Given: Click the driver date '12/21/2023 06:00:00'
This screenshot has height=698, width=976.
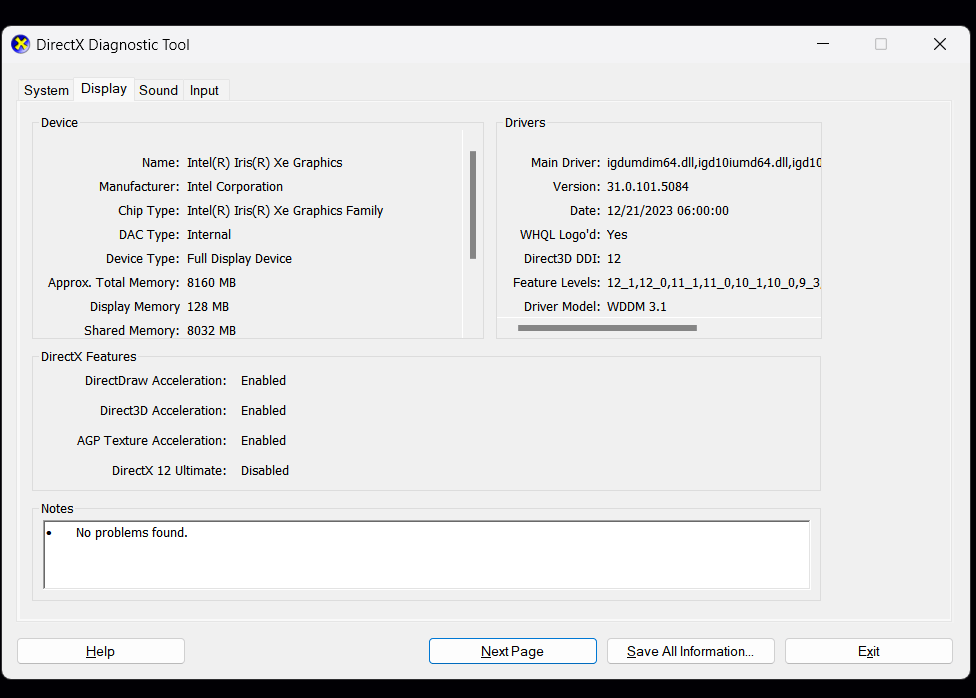Looking at the screenshot, I should 668,210.
